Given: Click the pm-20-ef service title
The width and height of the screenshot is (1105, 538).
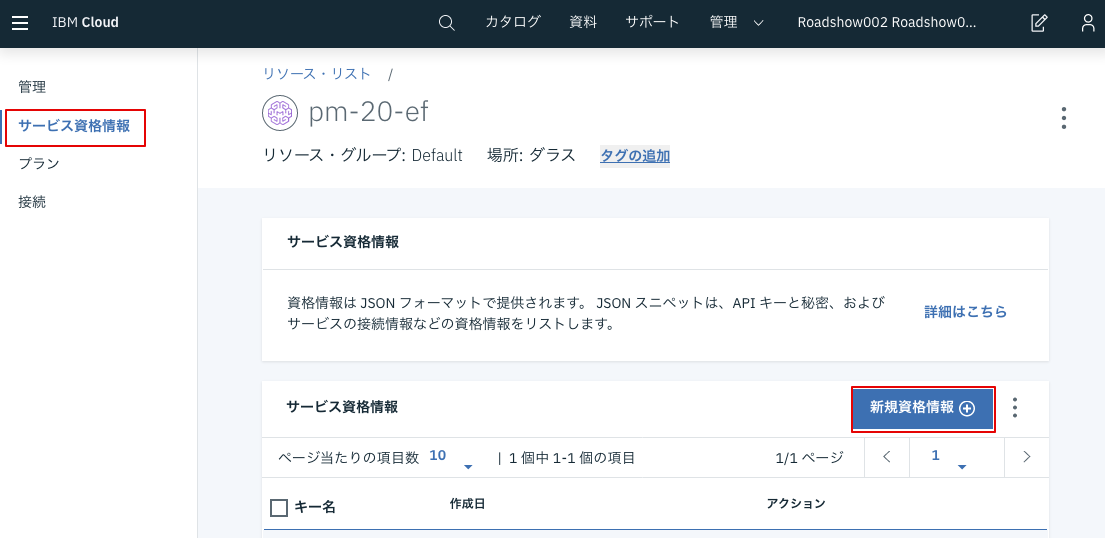Looking at the screenshot, I should (368, 112).
